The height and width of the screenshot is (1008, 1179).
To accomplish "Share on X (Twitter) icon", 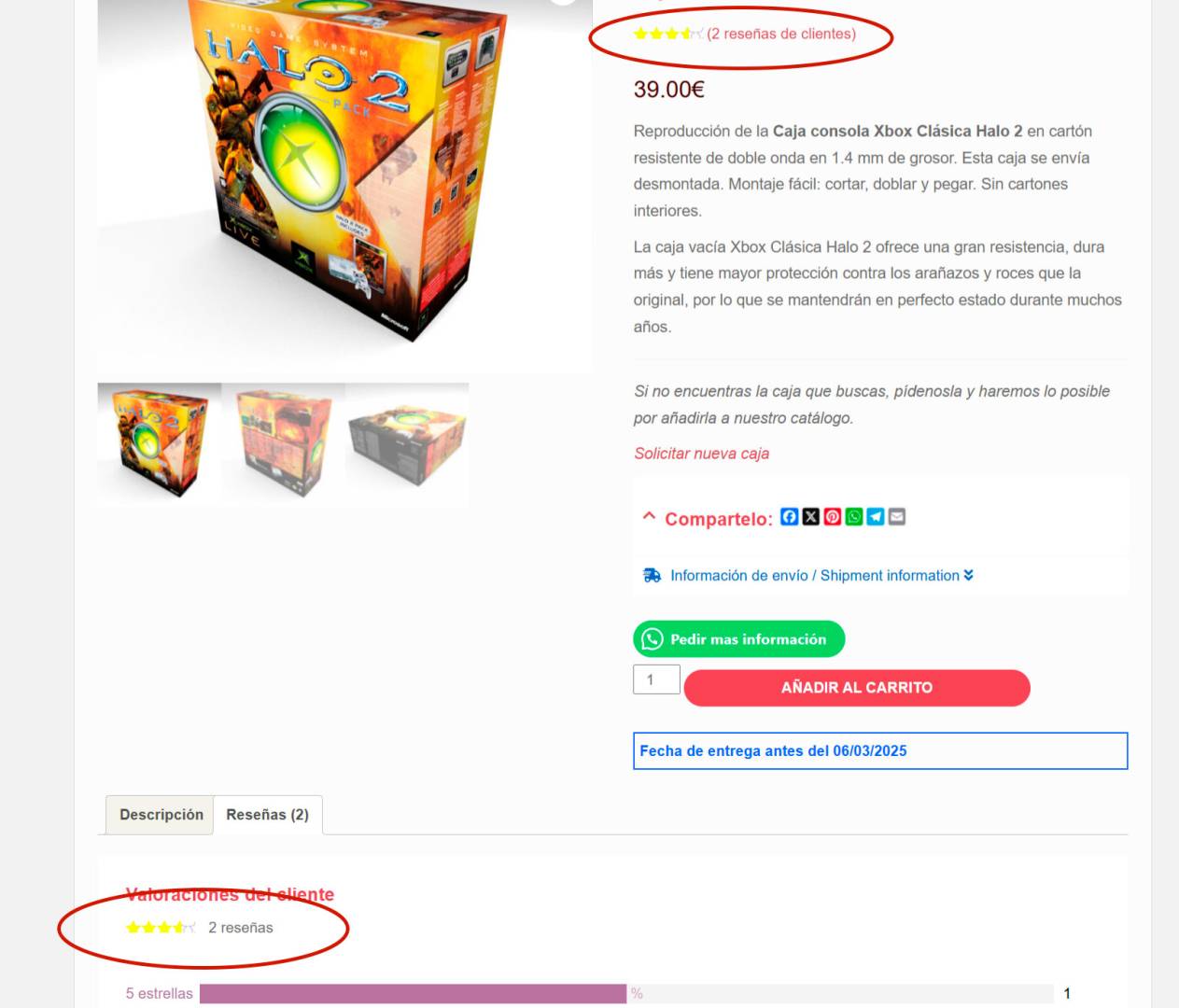I will coord(811,517).
